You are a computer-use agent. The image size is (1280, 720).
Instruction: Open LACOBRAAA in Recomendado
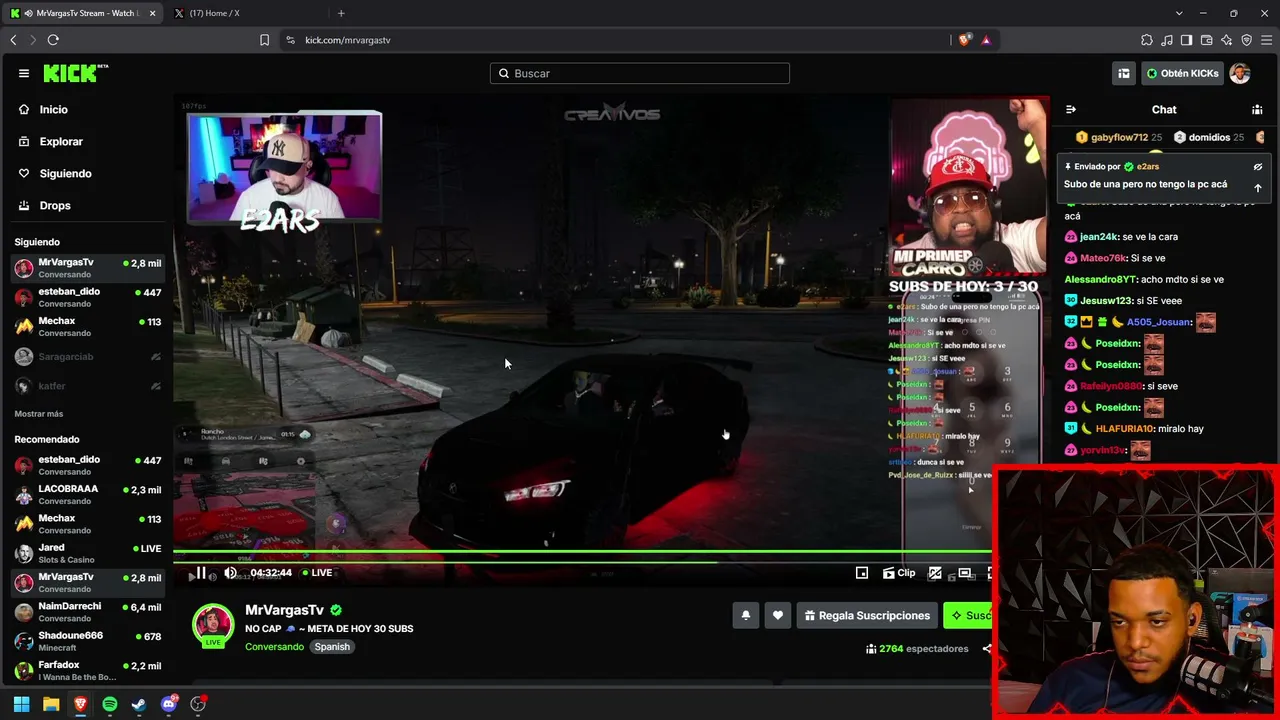pyautogui.click(x=88, y=494)
